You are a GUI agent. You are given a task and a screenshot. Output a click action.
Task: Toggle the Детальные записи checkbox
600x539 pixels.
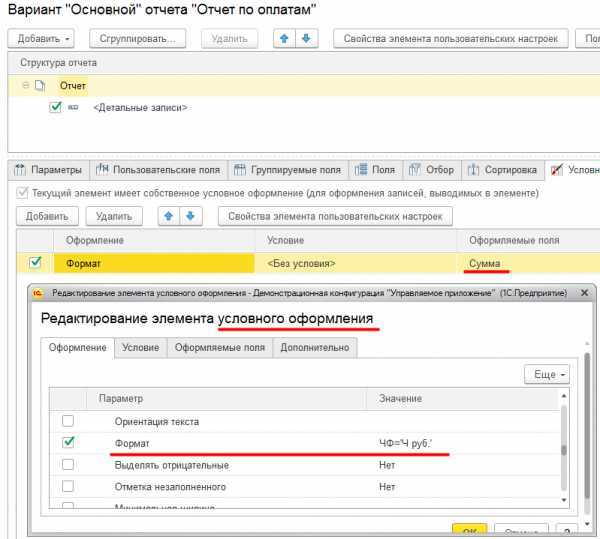pos(55,107)
